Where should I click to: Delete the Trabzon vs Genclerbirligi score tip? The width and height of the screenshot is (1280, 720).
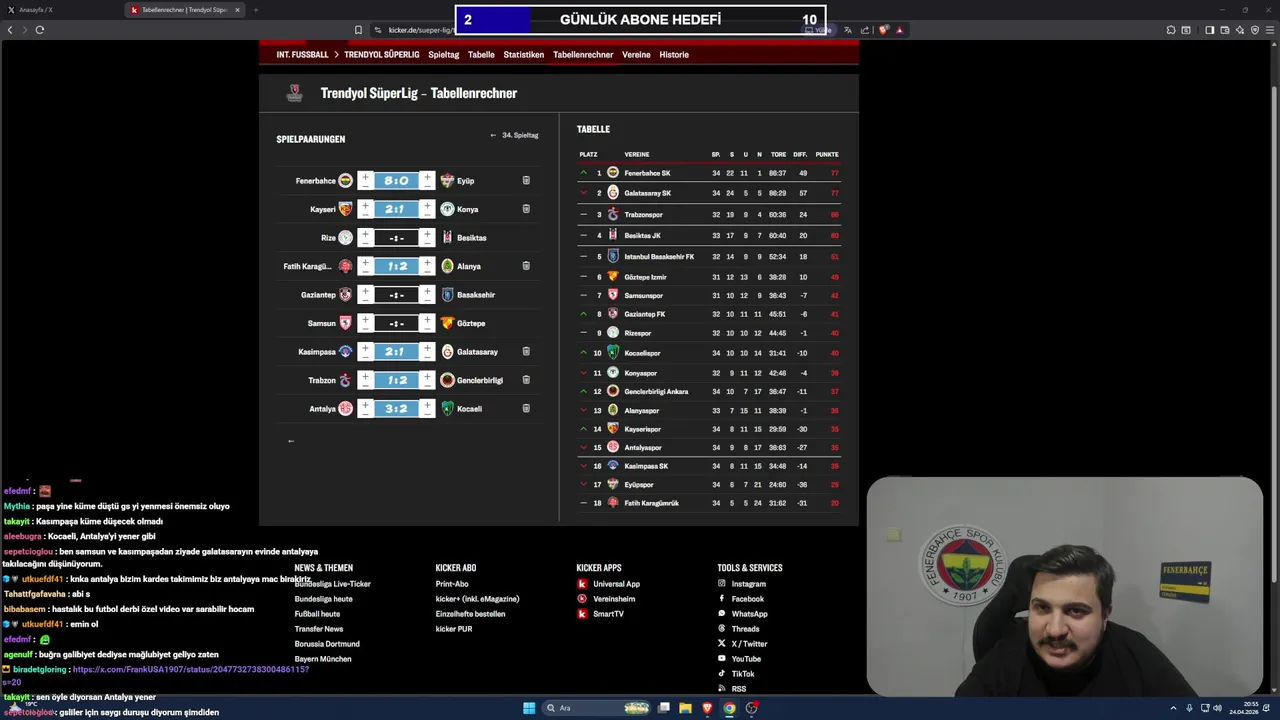526,380
